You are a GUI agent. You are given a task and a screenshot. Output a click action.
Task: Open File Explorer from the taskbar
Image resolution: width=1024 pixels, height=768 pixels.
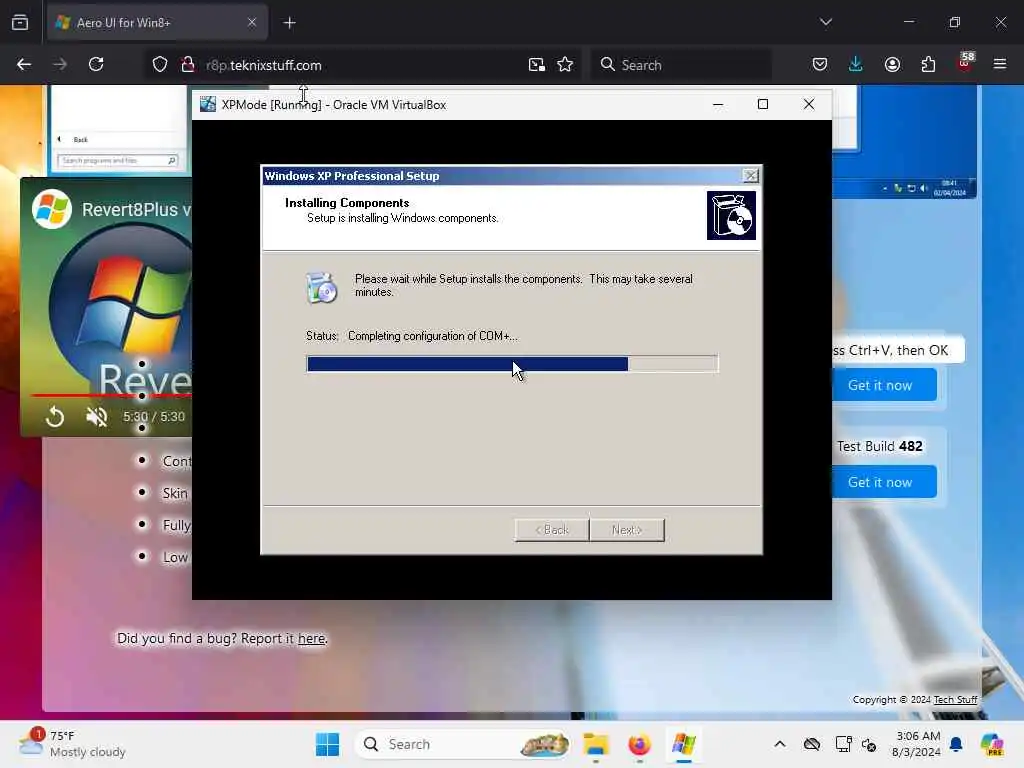596,744
